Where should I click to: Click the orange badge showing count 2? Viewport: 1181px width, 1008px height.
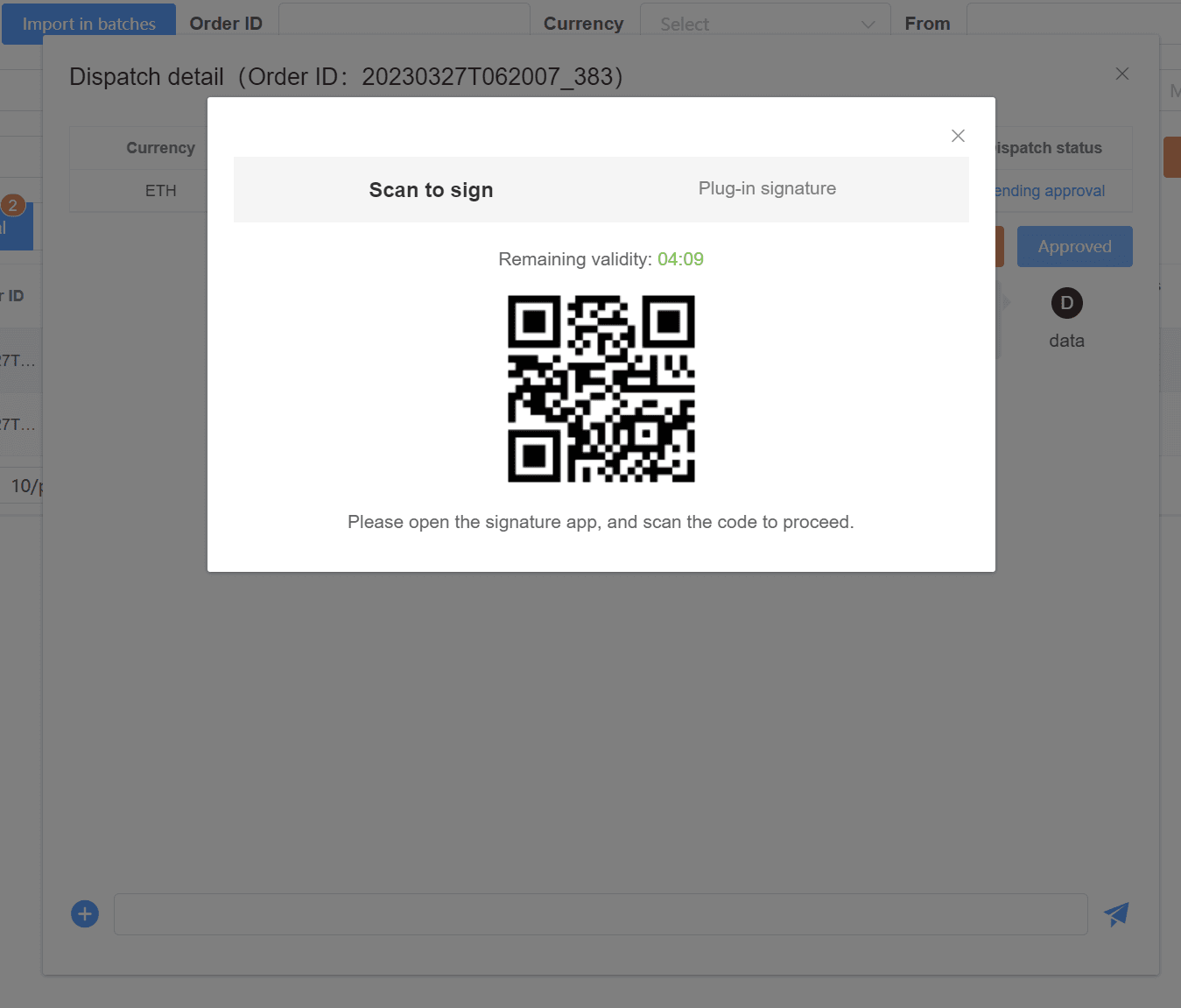[13, 204]
